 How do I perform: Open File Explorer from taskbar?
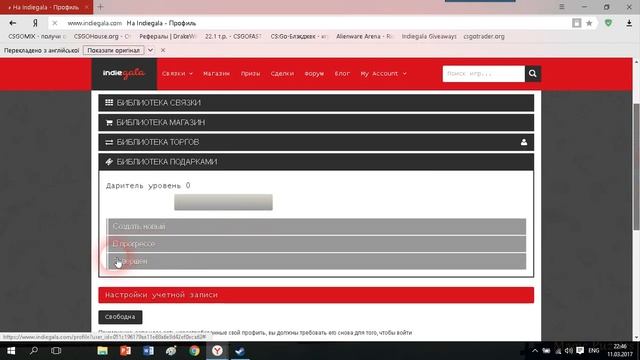pyautogui.click(x=102, y=351)
